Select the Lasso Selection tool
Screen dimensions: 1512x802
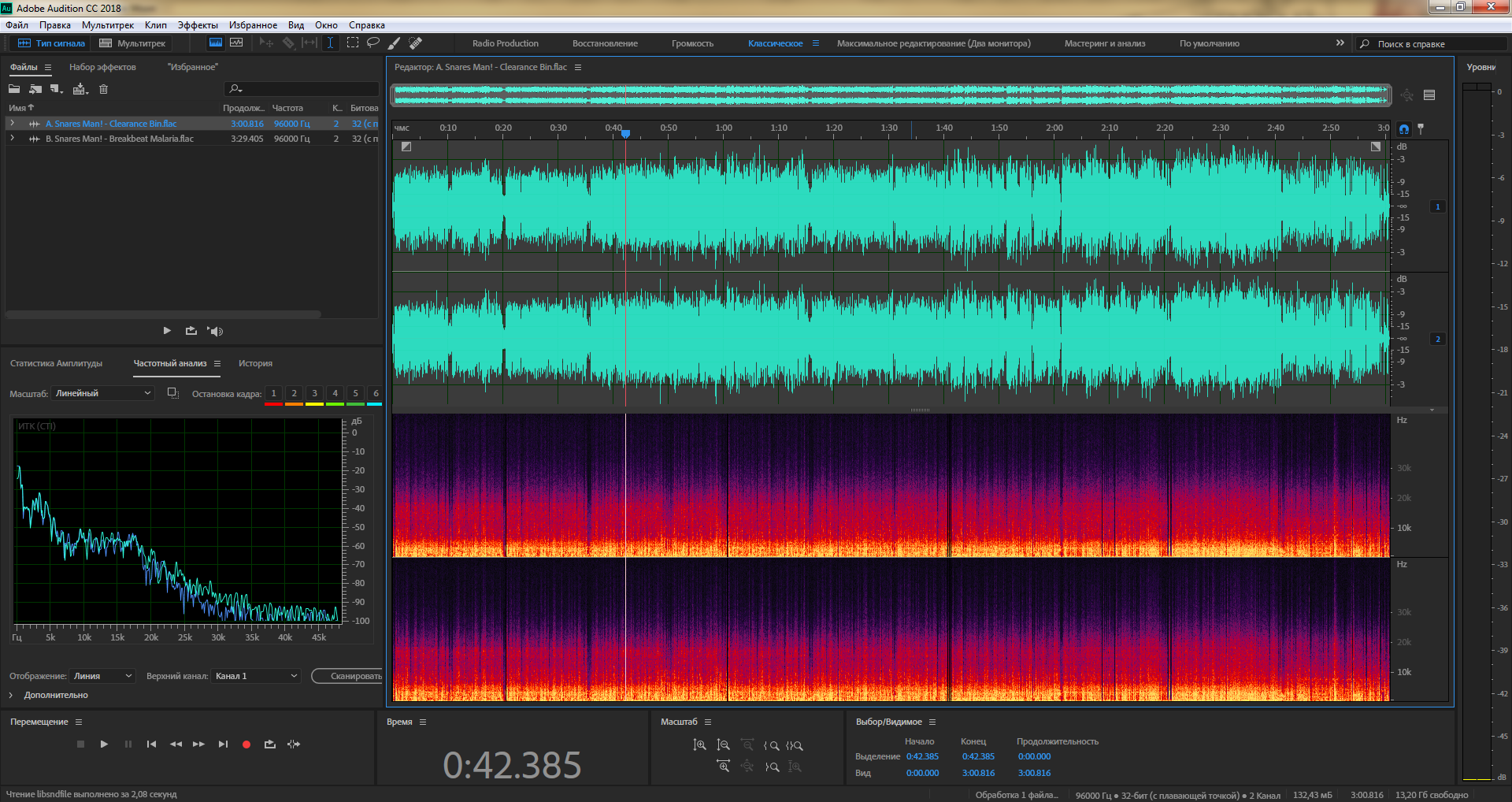pos(373,43)
